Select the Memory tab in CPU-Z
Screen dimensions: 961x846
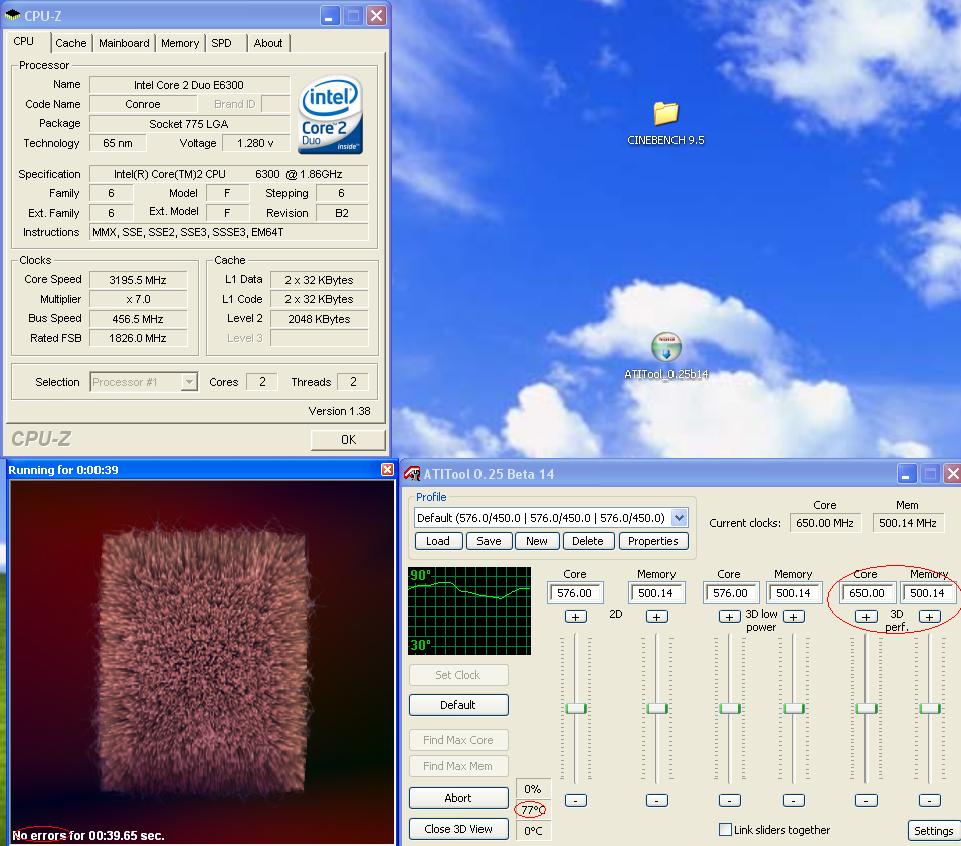click(x=180, y=43)
